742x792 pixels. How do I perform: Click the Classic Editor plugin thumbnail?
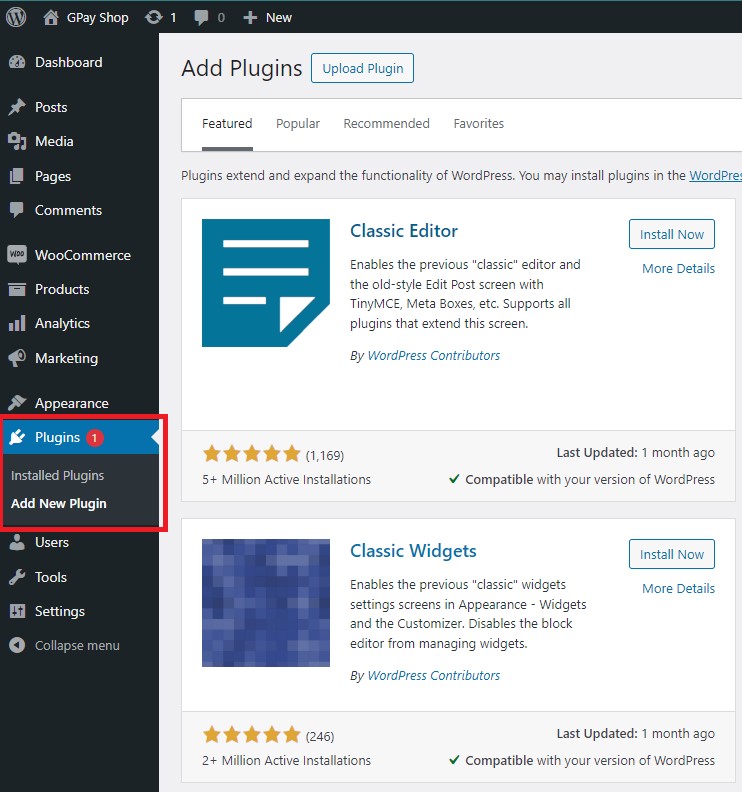click(266, 283)
